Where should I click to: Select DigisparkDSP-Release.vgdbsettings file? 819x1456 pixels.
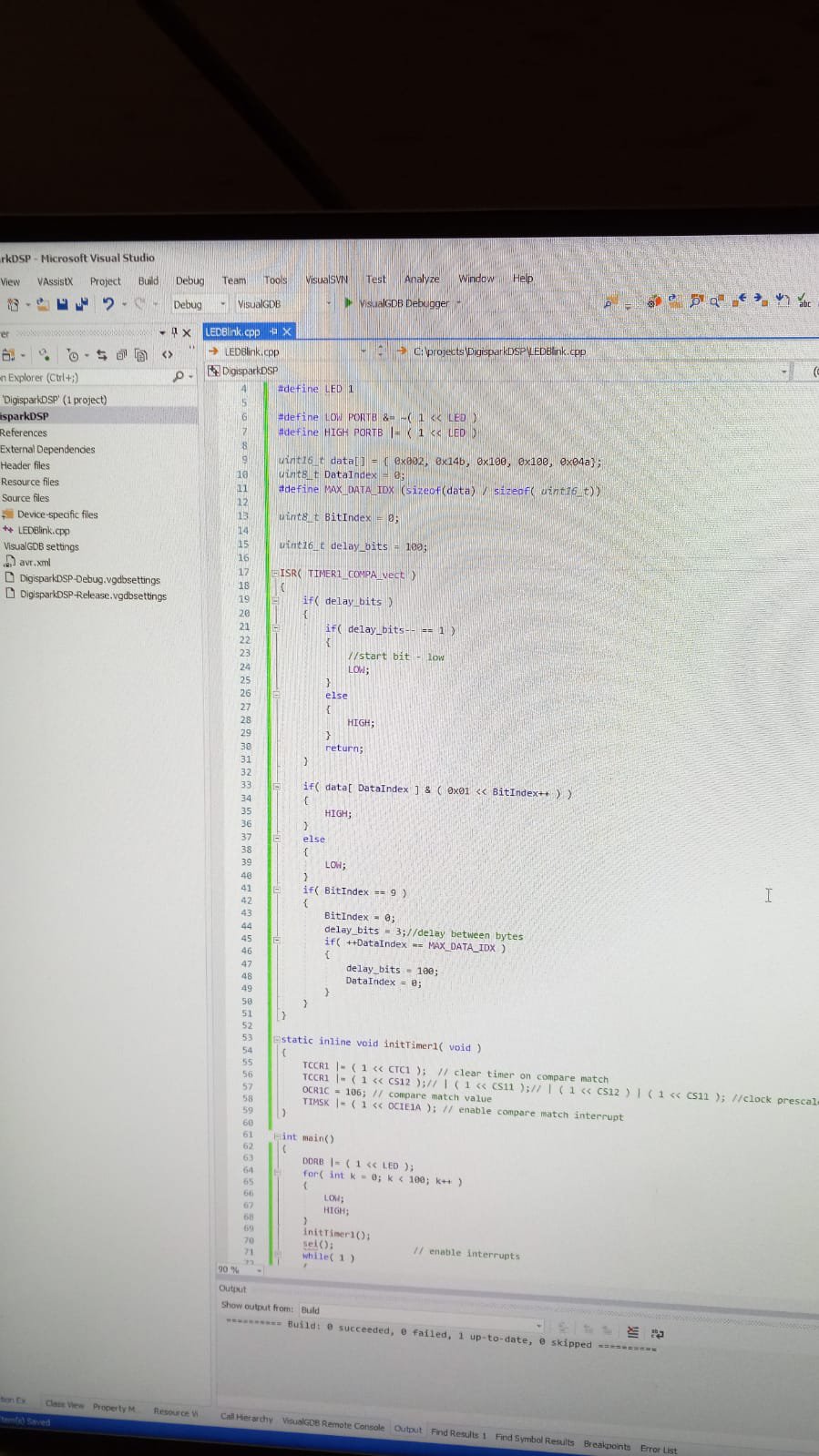(x=93, y=596)
